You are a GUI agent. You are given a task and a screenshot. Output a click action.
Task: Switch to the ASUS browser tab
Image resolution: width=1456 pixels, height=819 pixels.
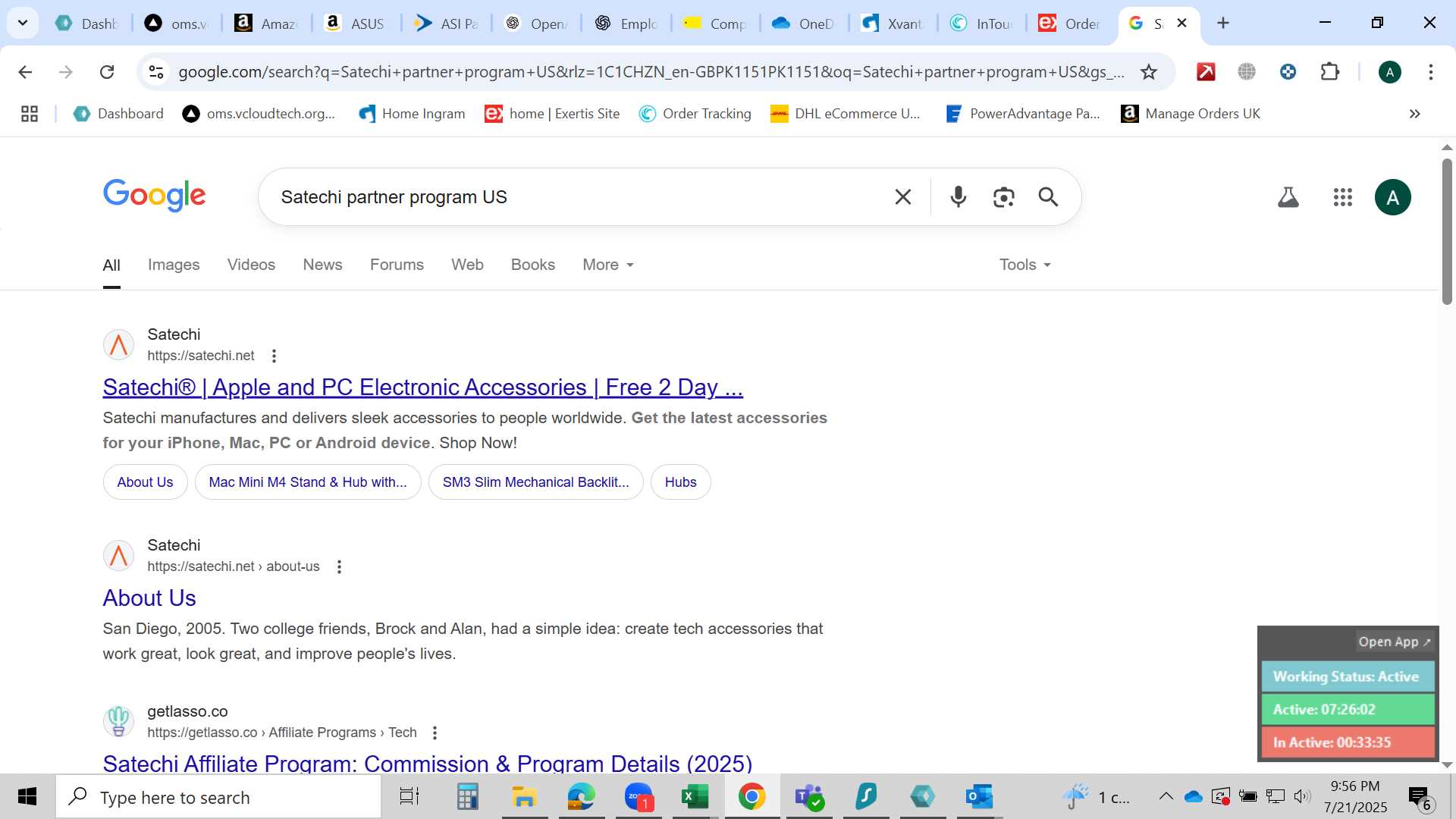click(355, 24)
